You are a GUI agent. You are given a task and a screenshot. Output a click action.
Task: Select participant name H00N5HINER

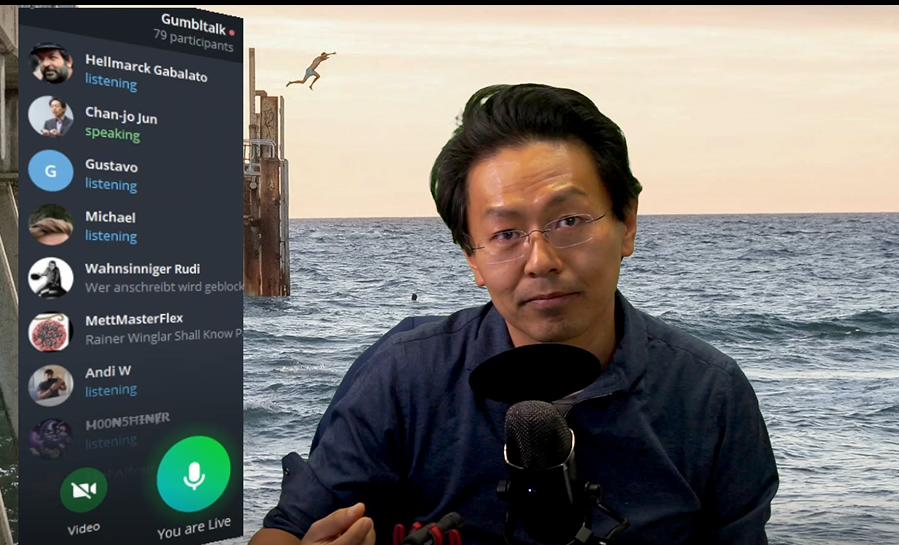127,422
